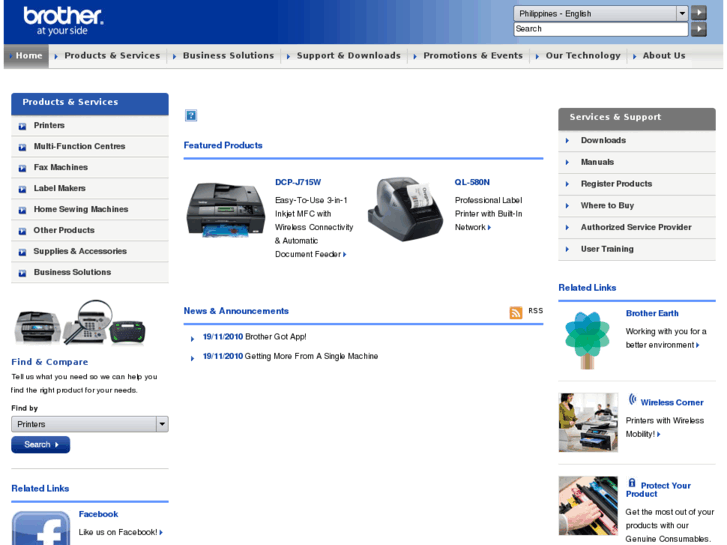This screenshot has height=545, width=727.
Task: Open Home Sewing Machines in sidebar
Action: [81, 209]
